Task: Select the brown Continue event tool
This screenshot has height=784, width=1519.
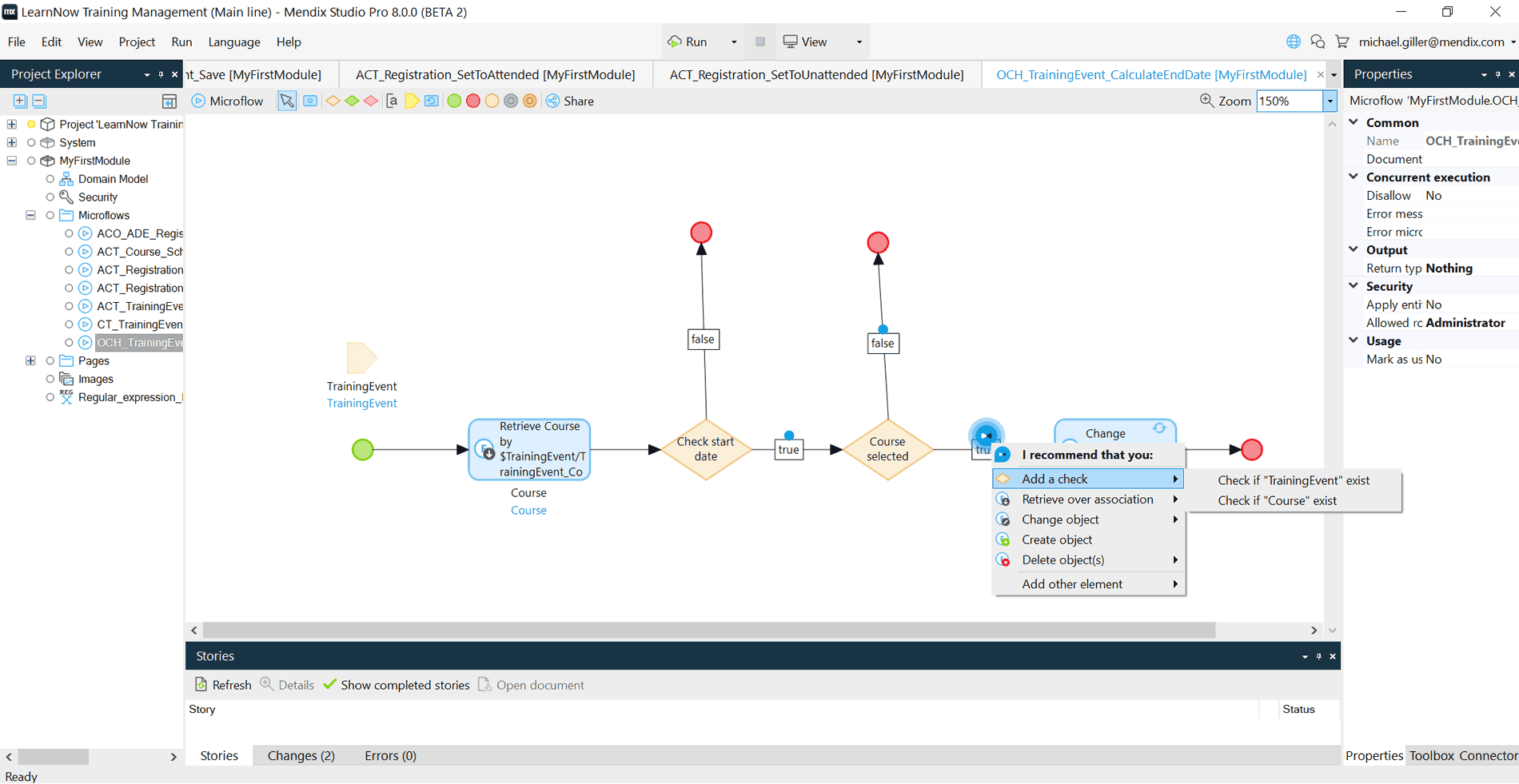Action: pos(530,101)
